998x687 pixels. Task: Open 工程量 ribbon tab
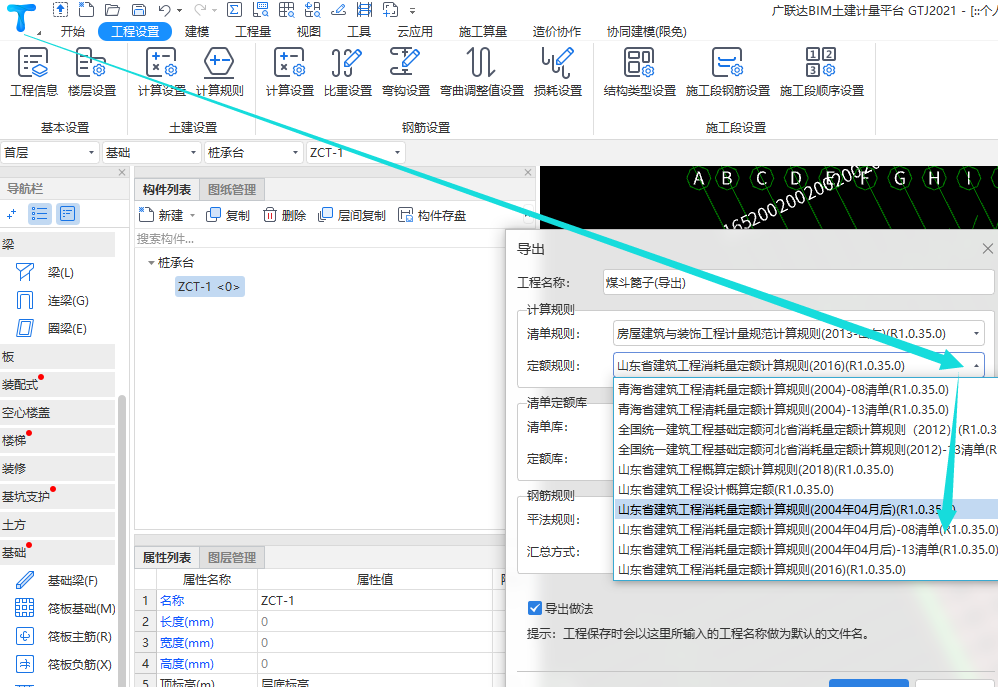253,32
